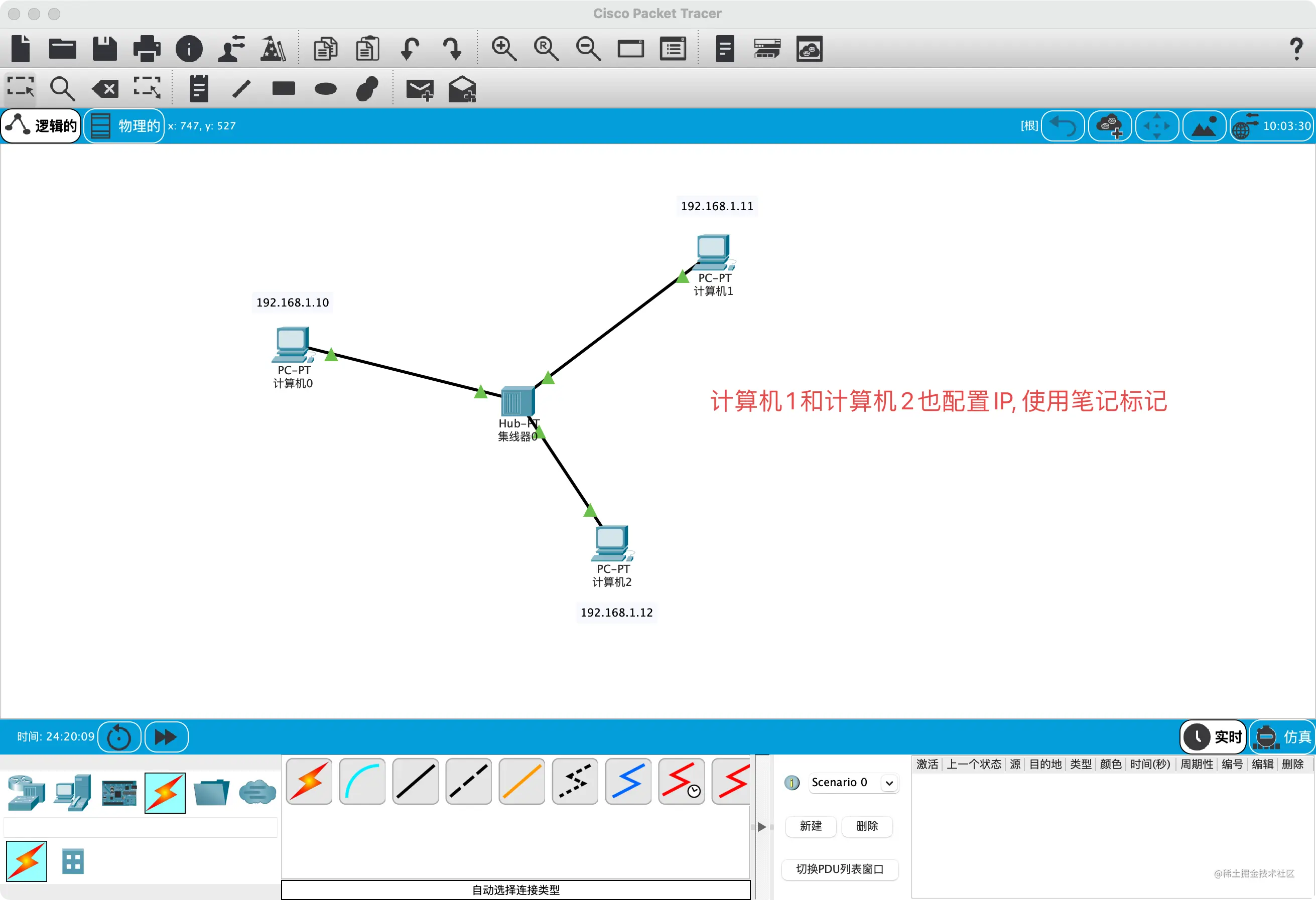Screen dimensions: 1316x900
Task: Click the toggle PDU list window button
Action: pyautogui.click(x=840, y=869)
